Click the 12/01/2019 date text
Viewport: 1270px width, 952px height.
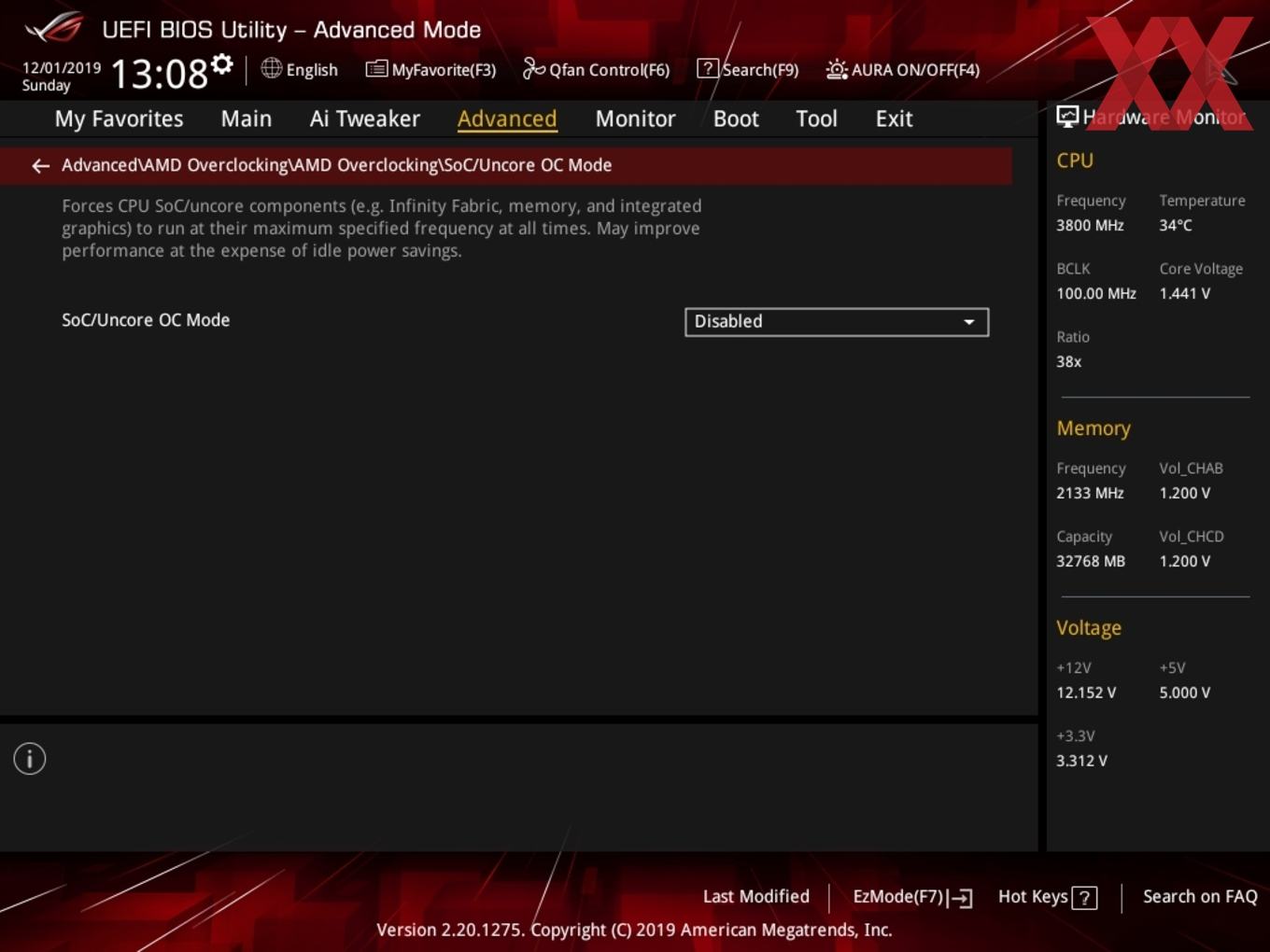coord(62,67)
